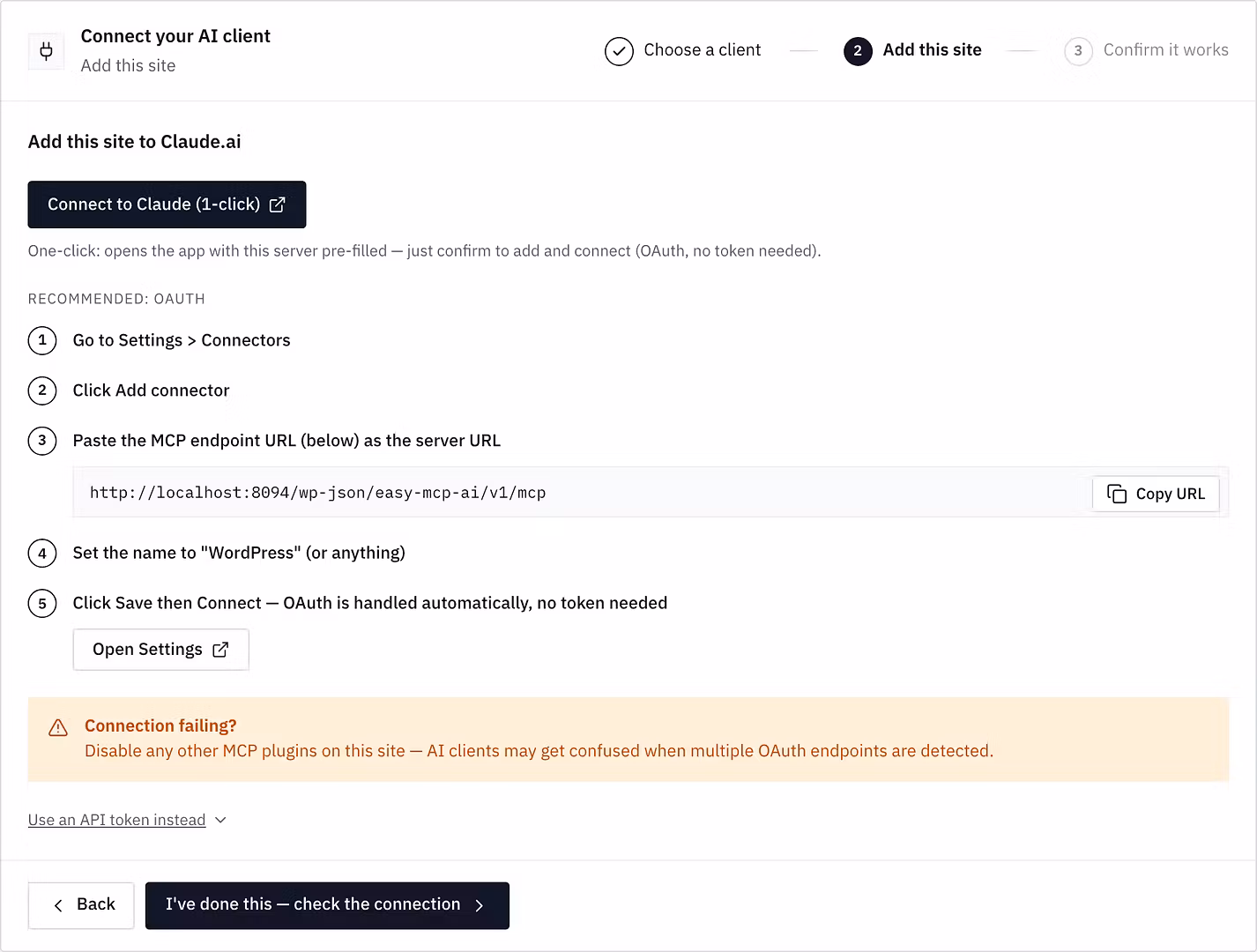Viewport: 1257px width, 952px height.
Task: Go back to the previous step
Action: tap(81, 905)
